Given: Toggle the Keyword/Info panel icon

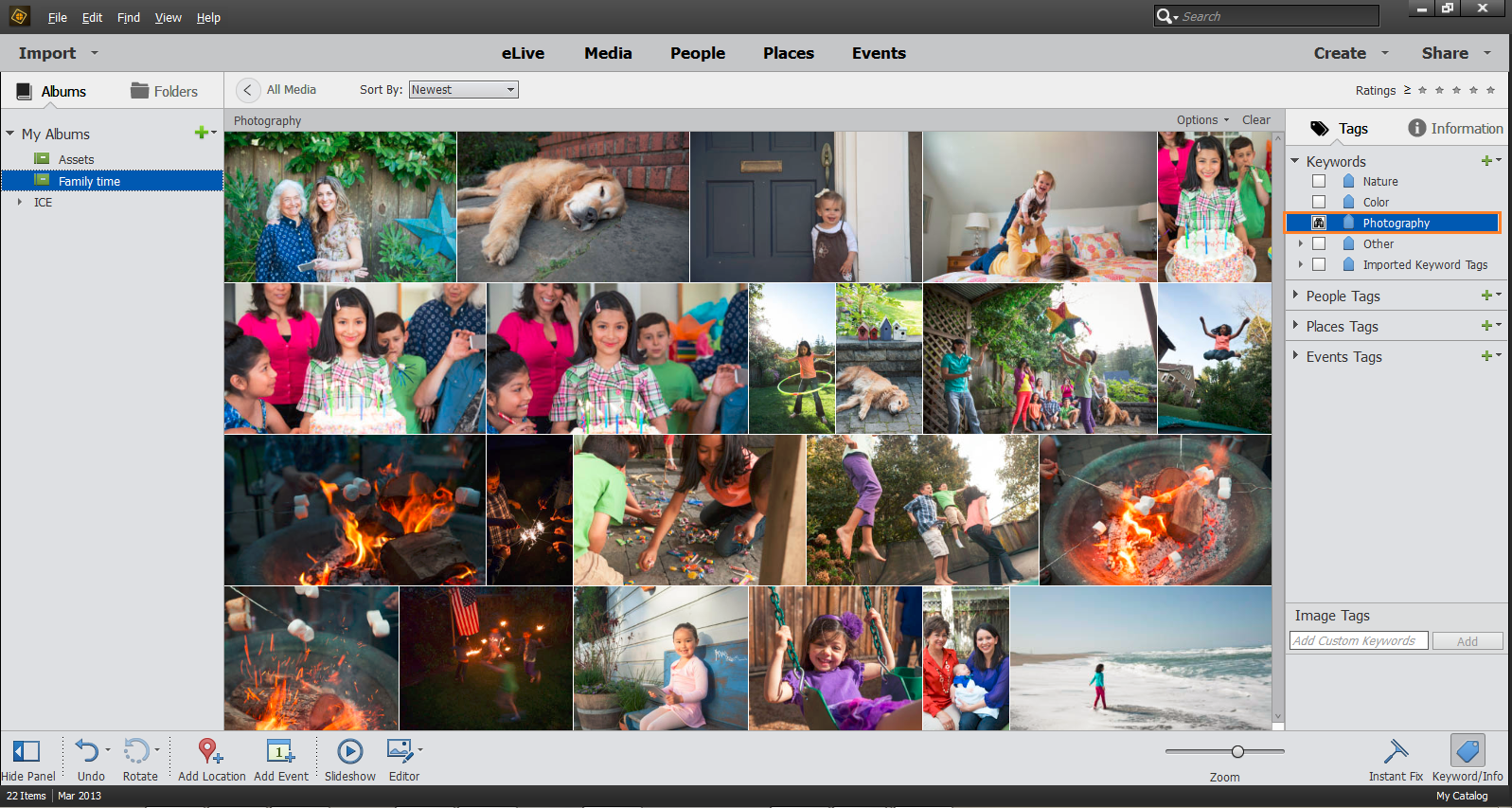Looking at the screenshot, I should (x=1467, y=752).
